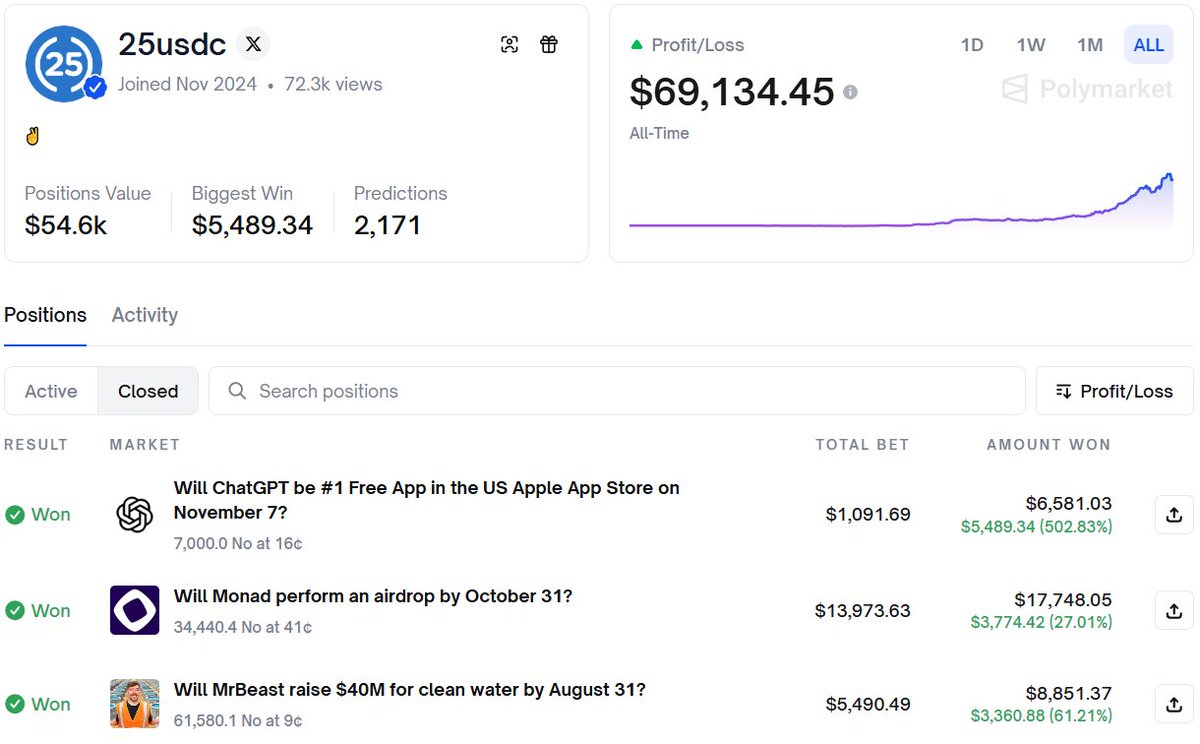
Task: Click the 34,440.4 No at 41¢ detail
Action: [243, 627]
